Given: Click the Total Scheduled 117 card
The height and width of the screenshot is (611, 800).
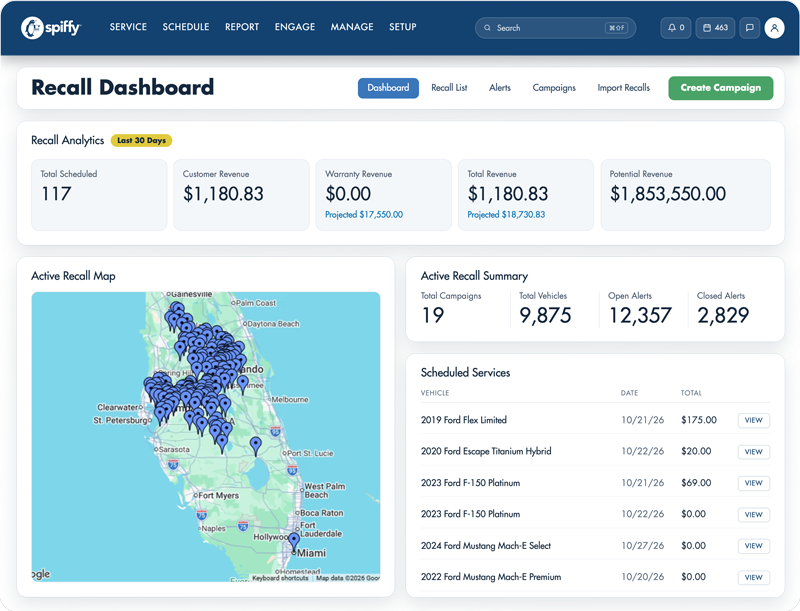Looking at the screenshot, I should [99, 195].
